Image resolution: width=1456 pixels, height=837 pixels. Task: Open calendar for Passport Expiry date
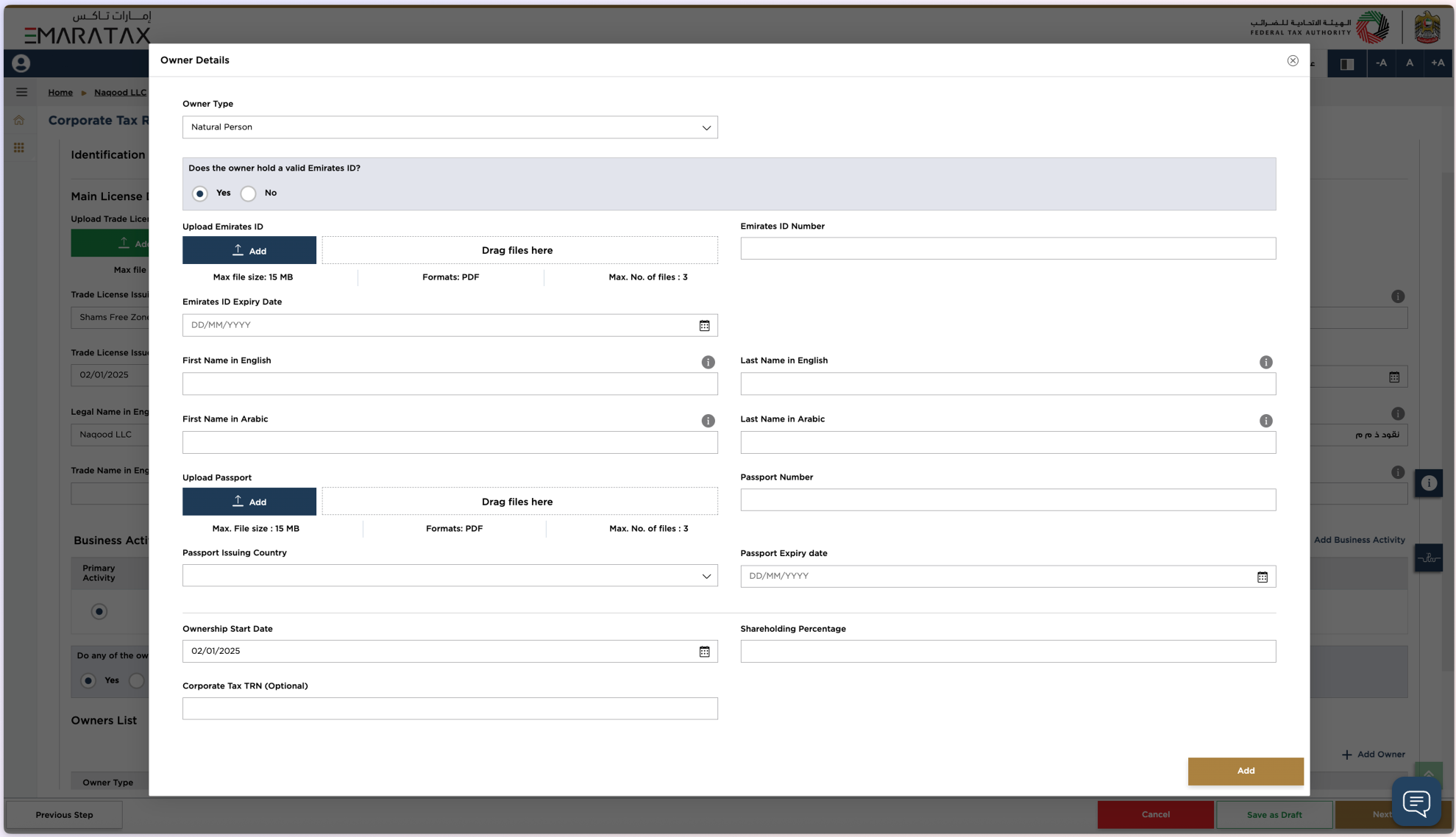click(x=1262, y=577)
